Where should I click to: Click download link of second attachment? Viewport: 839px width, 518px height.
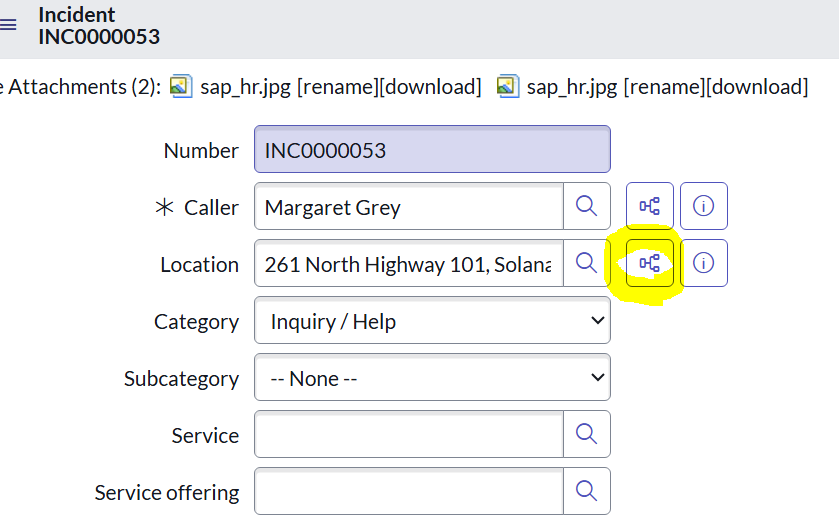757,87
